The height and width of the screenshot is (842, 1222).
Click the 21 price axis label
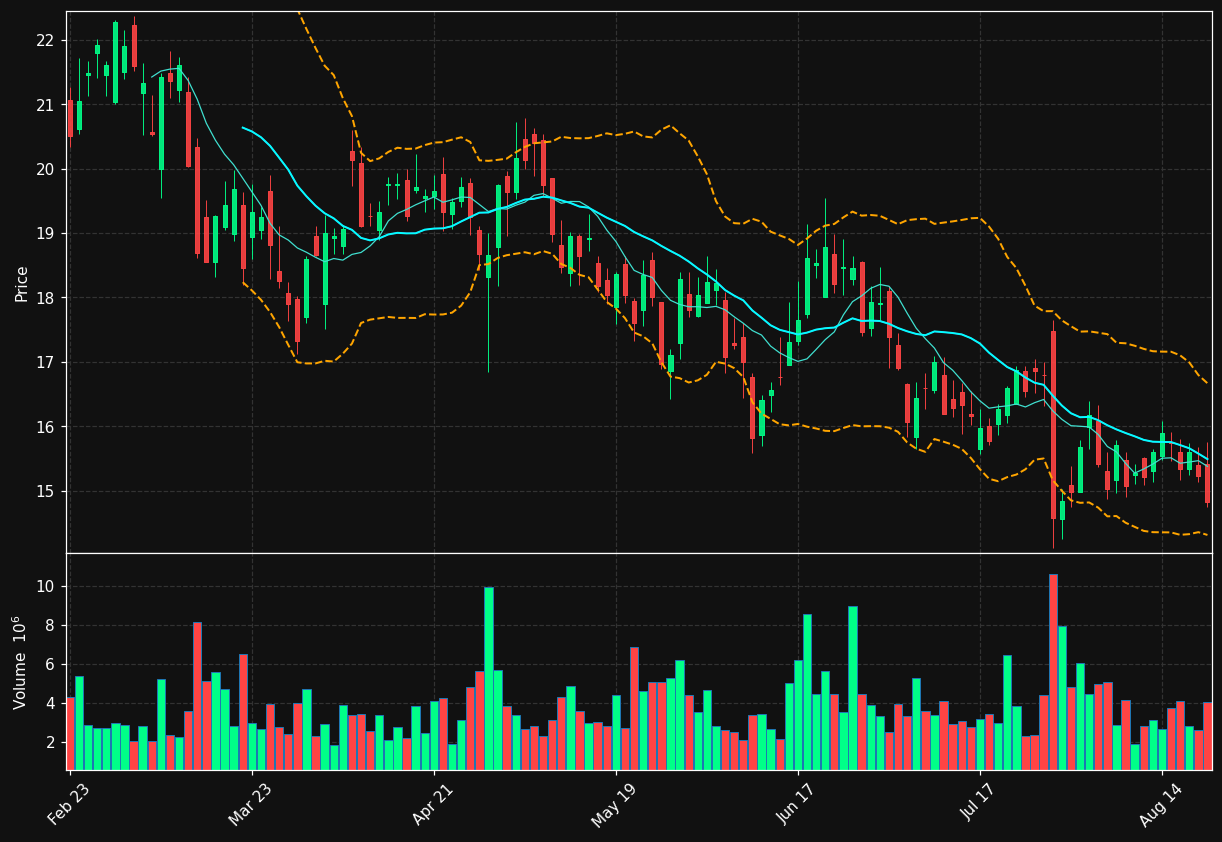[x=45, y=105]
